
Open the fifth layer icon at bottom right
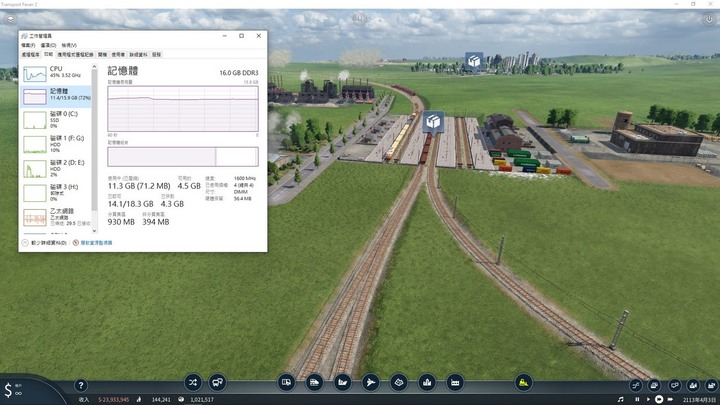click(x=711, y=385)
